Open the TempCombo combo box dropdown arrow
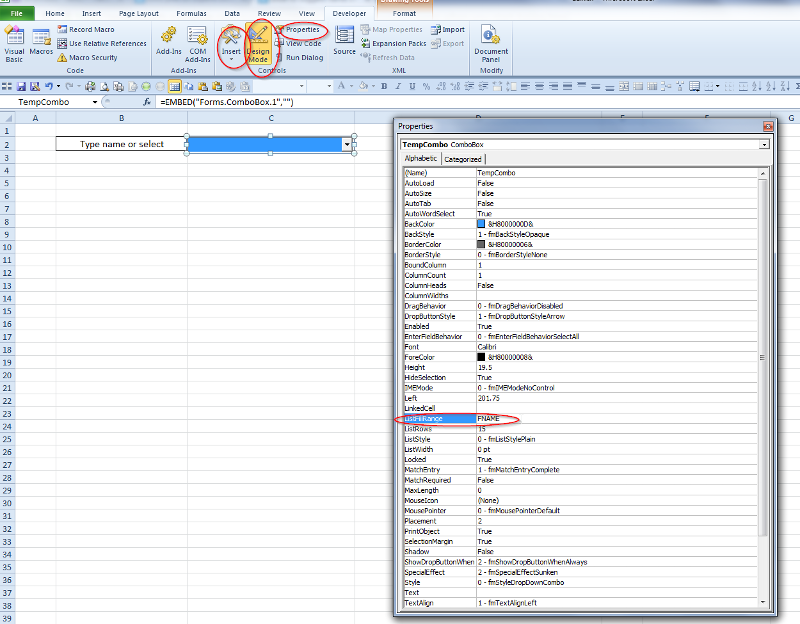 [x=347, y=144]
